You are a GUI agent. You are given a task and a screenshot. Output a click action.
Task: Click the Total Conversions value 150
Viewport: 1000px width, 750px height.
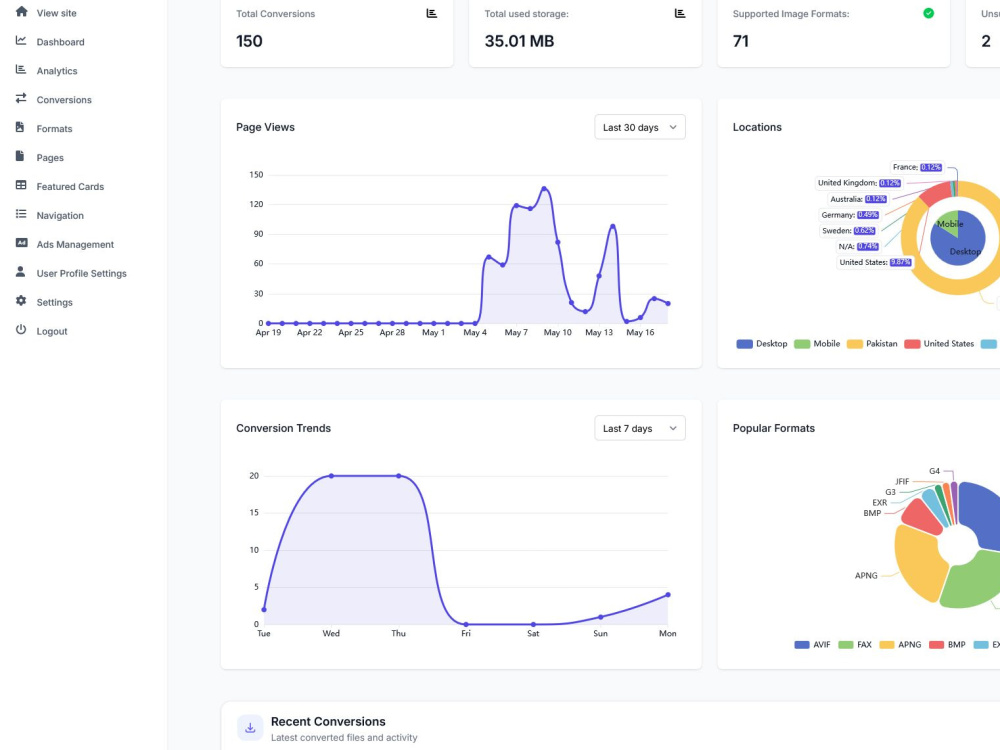[249, 41]
